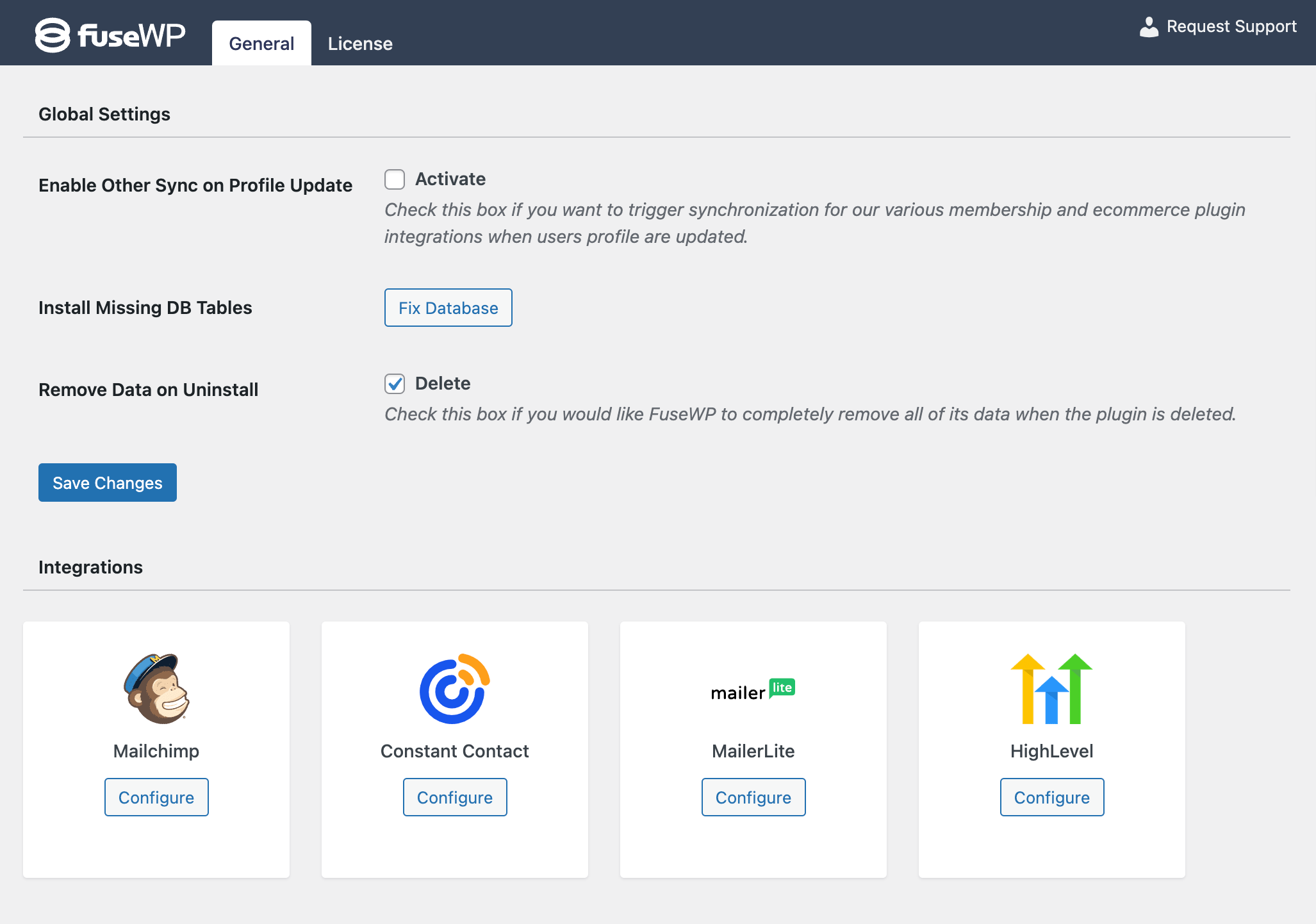Switch to the License tab
This screenshot has width=1316, height=924.
(360, 43)
